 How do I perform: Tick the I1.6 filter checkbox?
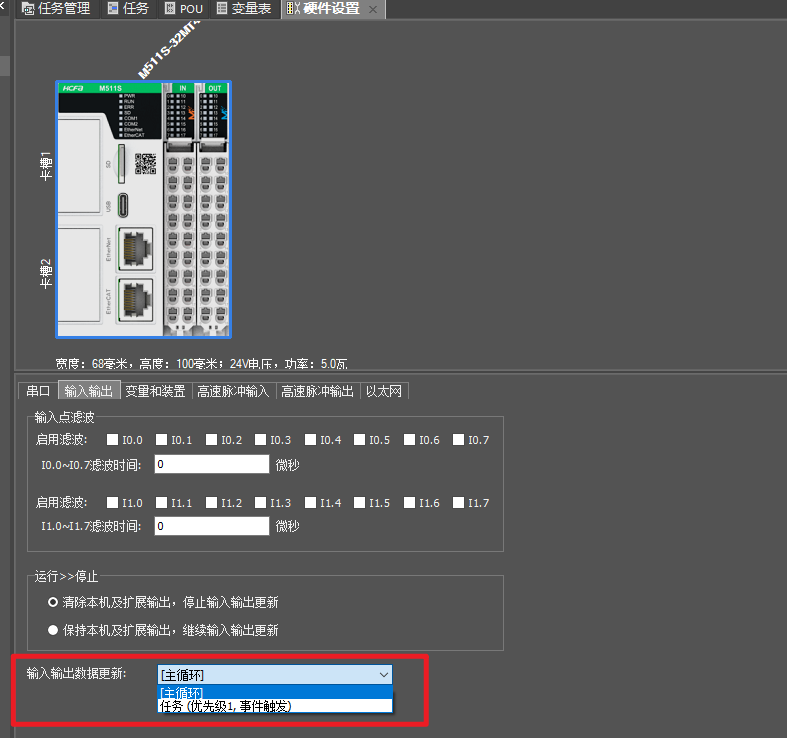tap(410, 503)
